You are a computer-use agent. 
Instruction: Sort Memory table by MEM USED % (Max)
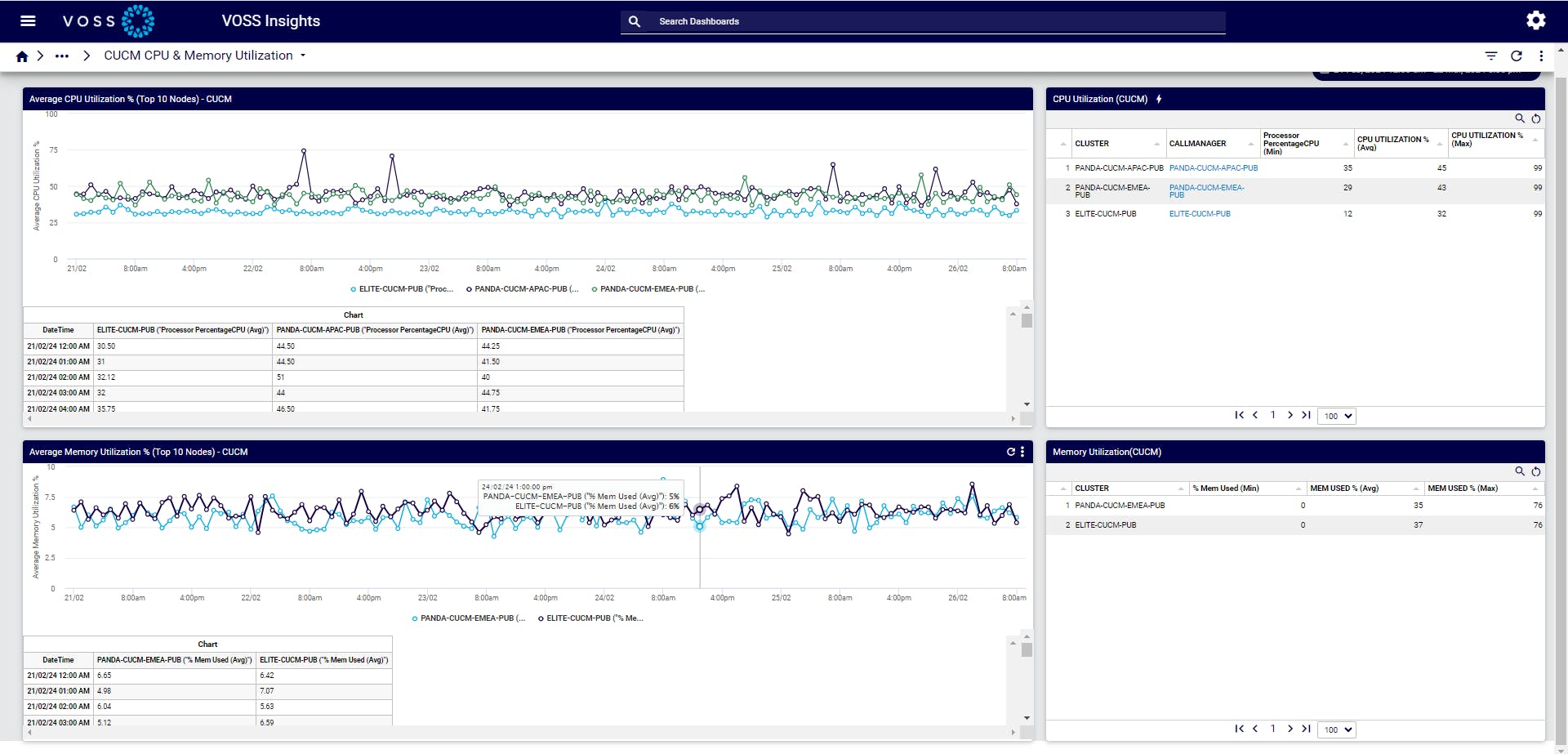click(x=1484, y=489)
